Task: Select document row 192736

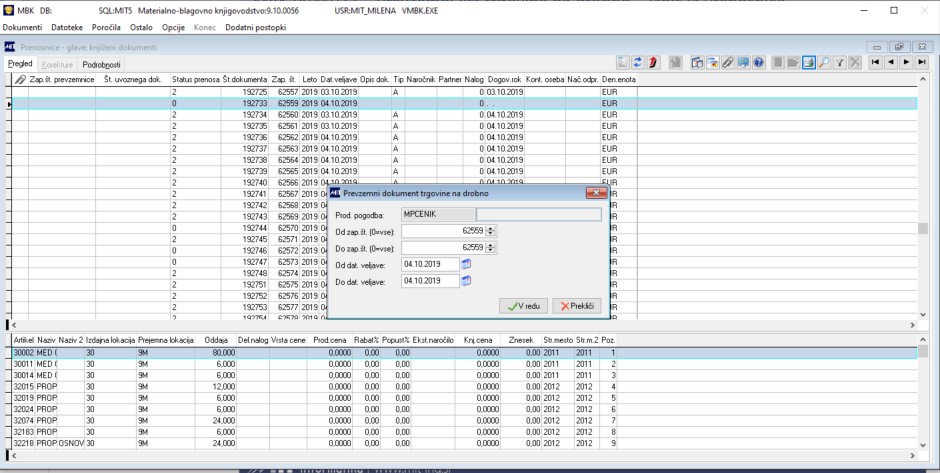Action: click(x=465, y=137)
